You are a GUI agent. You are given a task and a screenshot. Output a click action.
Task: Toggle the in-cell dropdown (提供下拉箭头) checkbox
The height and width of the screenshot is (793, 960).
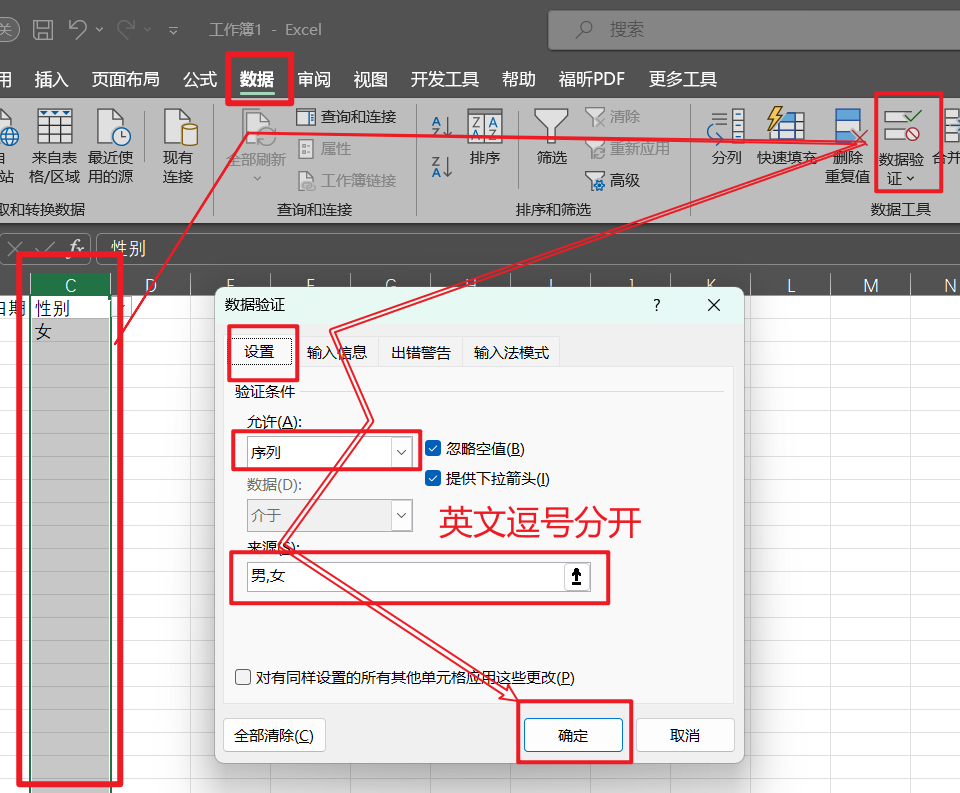point(433,479)
